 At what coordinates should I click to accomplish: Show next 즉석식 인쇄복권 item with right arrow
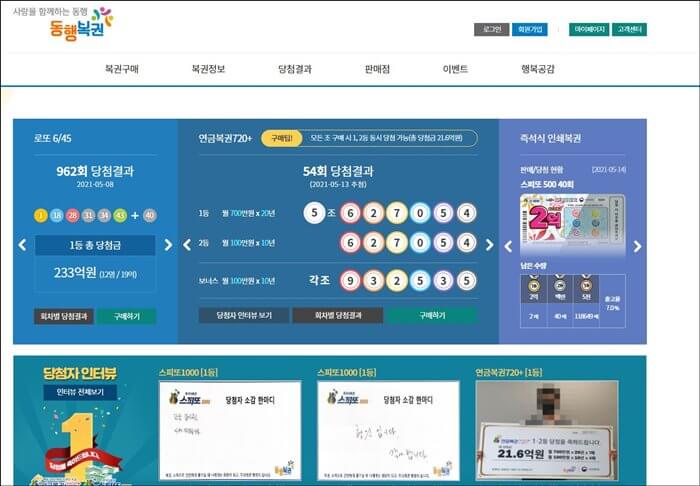pos(638,246)
